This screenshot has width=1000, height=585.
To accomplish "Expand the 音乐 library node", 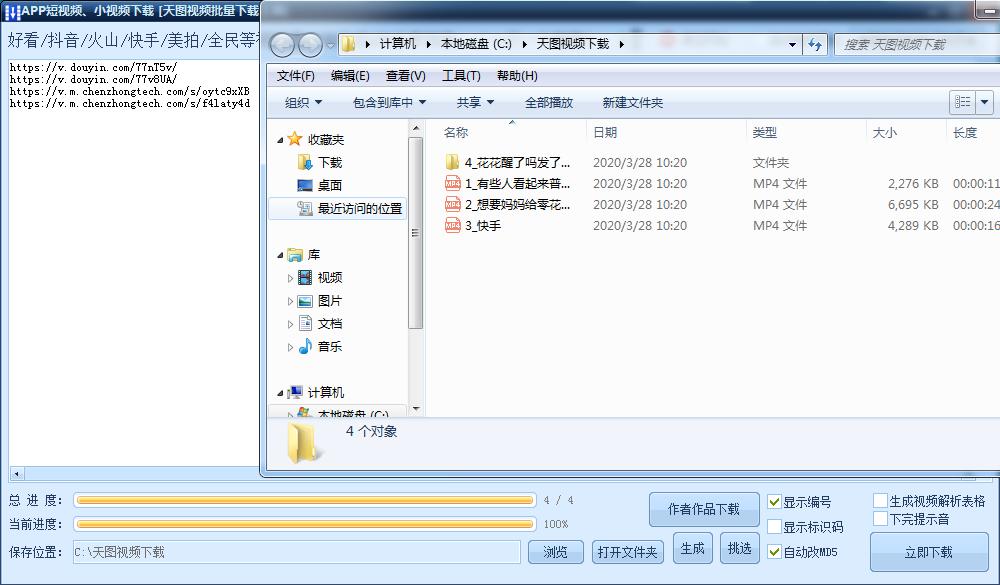I will [x=290, y=347].
